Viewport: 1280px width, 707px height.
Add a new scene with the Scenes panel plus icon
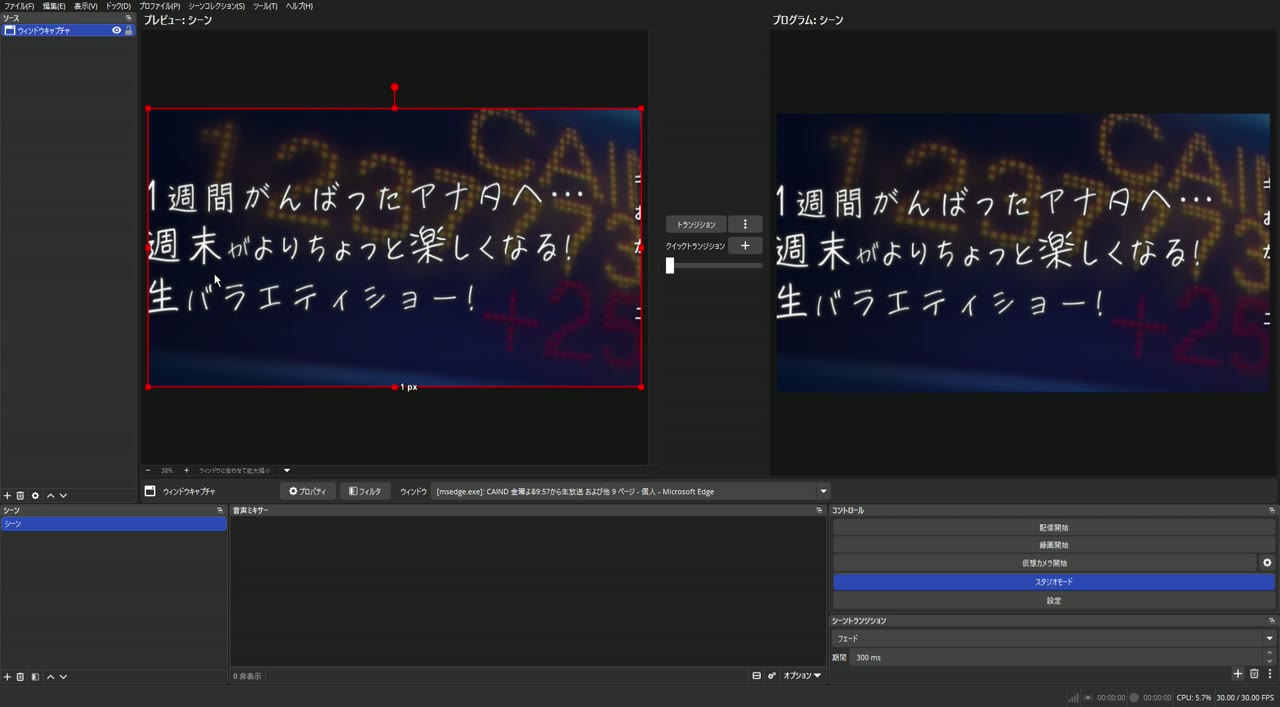[7, 677]
